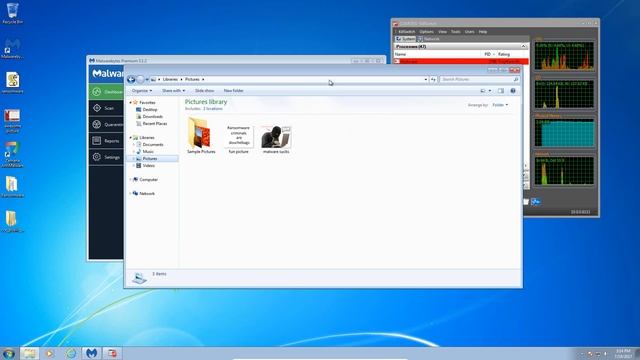
Task: Collapse the Processes section header in KillSwitch
Action: (523, 47)
